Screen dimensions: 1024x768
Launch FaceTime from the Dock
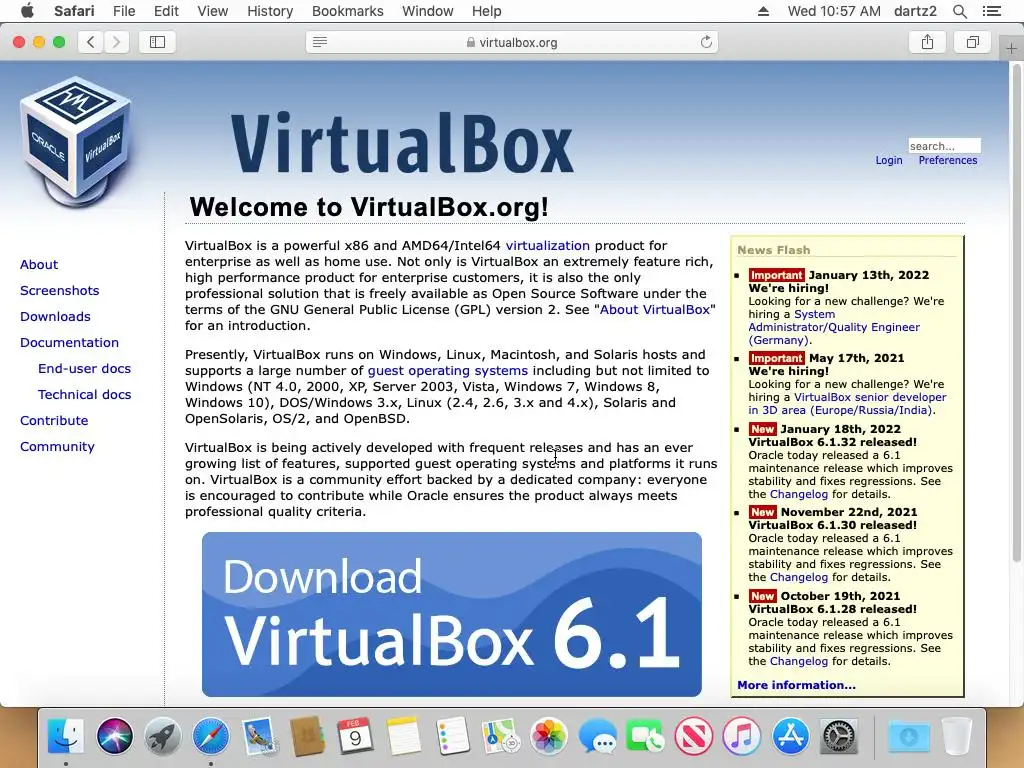coord(645,736)
